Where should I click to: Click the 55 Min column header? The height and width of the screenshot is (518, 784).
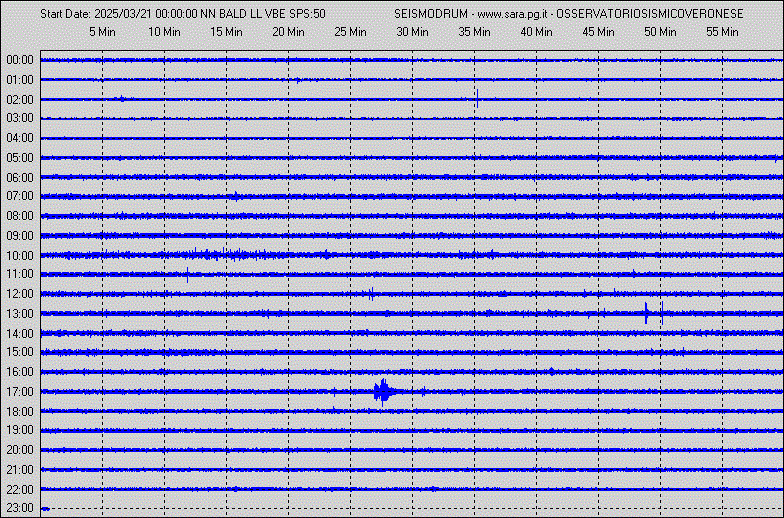[x=722, y=32]
